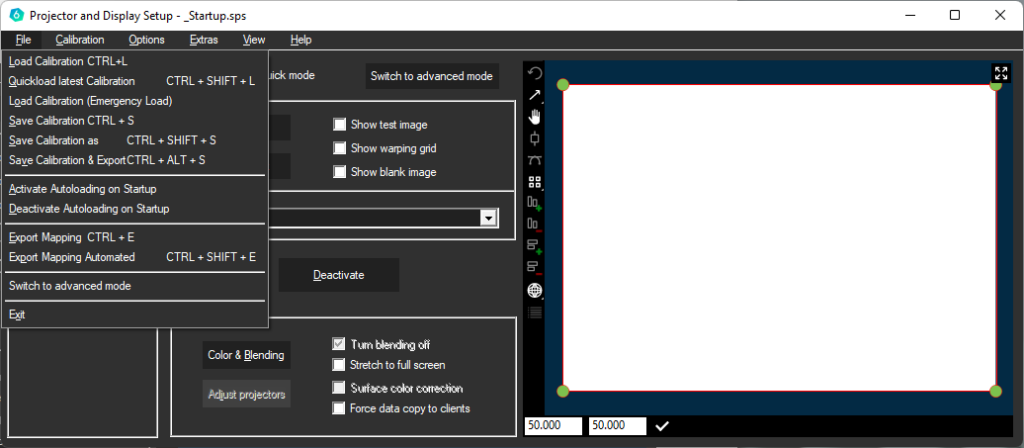
Task: Click the four-squares grid icon
Action: [535, 182]
